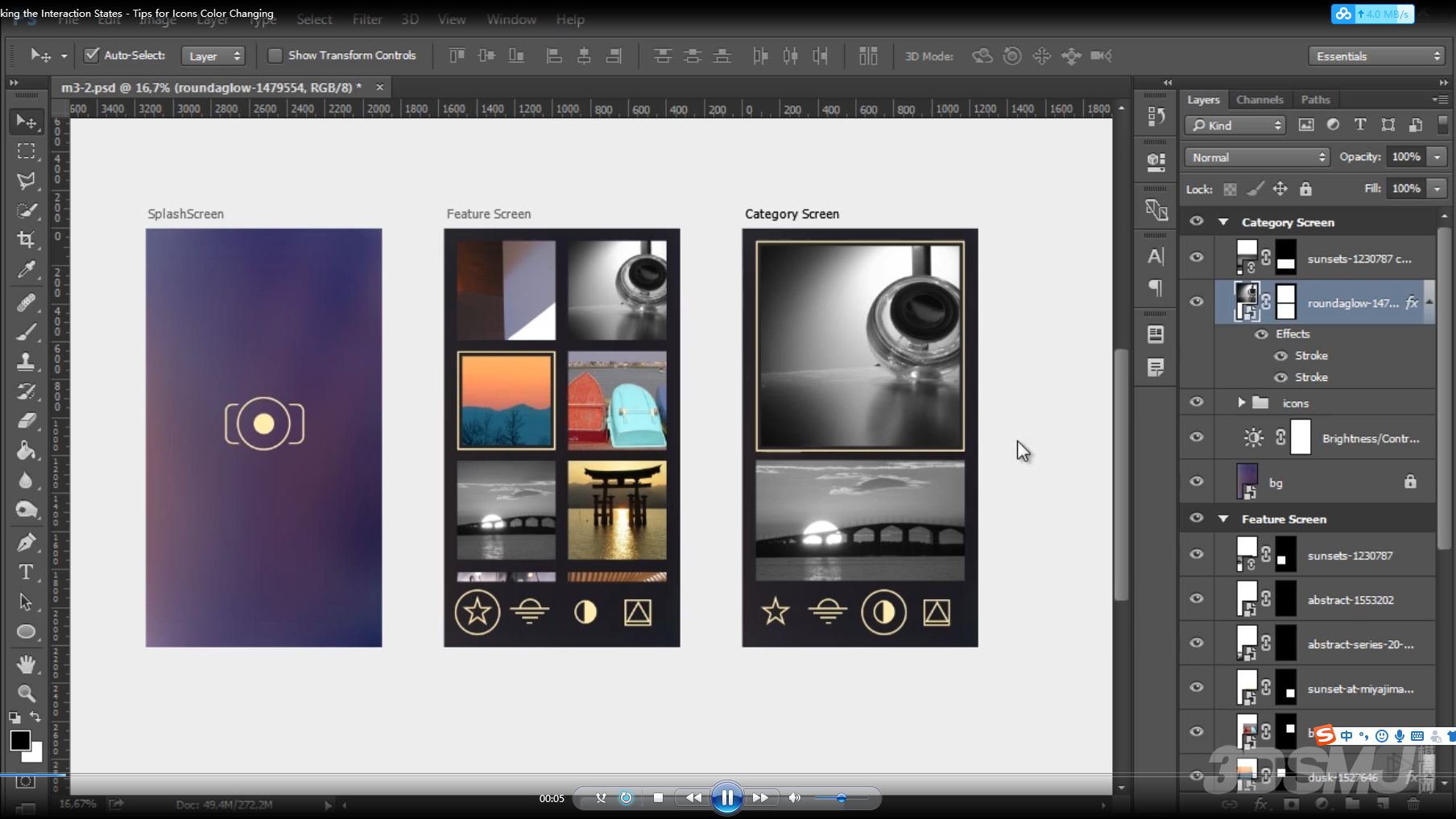
Task: Click the camera thumbnail in Feature Screen
Action: [x=617, y=290]
